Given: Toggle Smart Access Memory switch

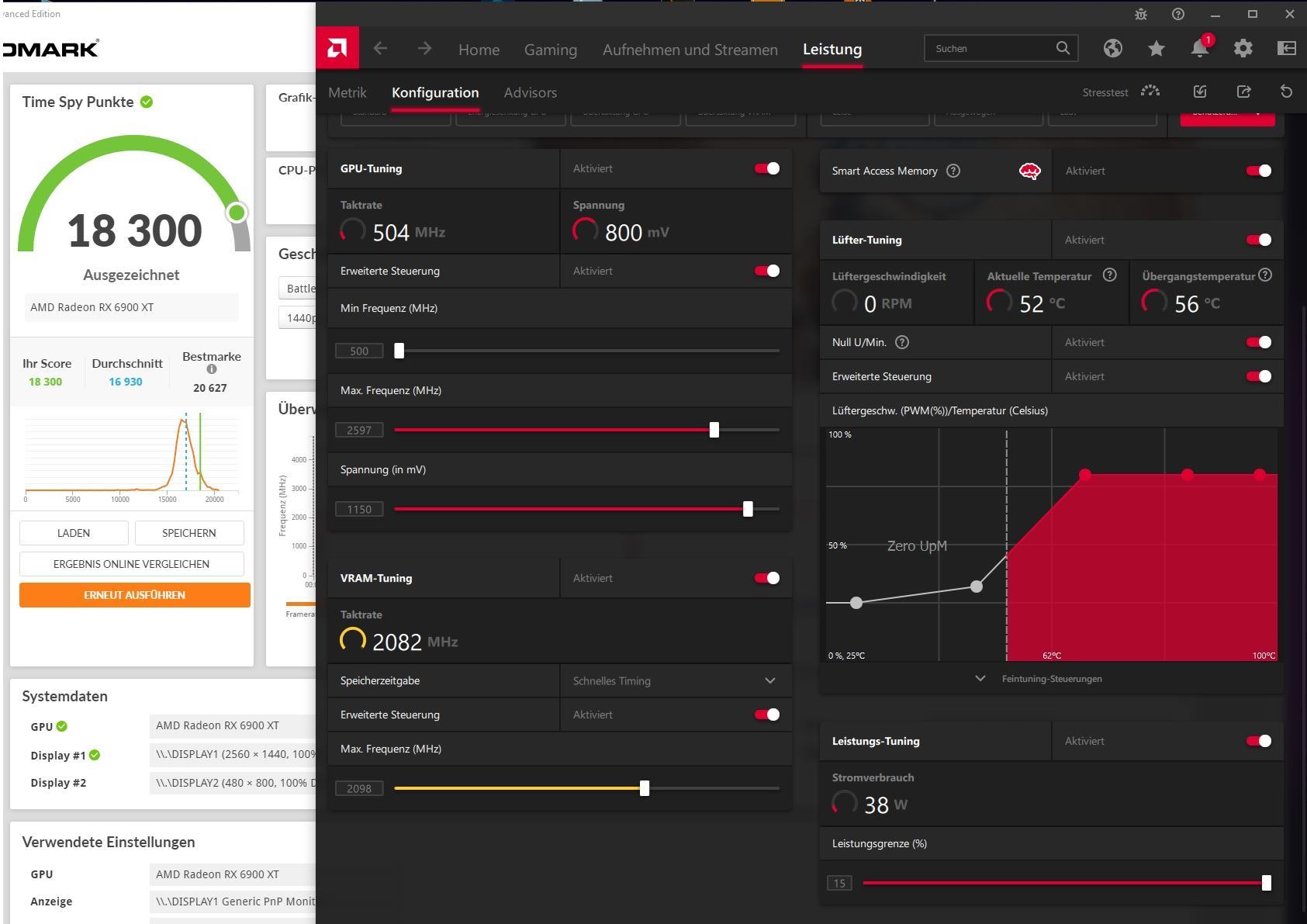Looking at the screenshot, I should click(x=1259, y=171).
